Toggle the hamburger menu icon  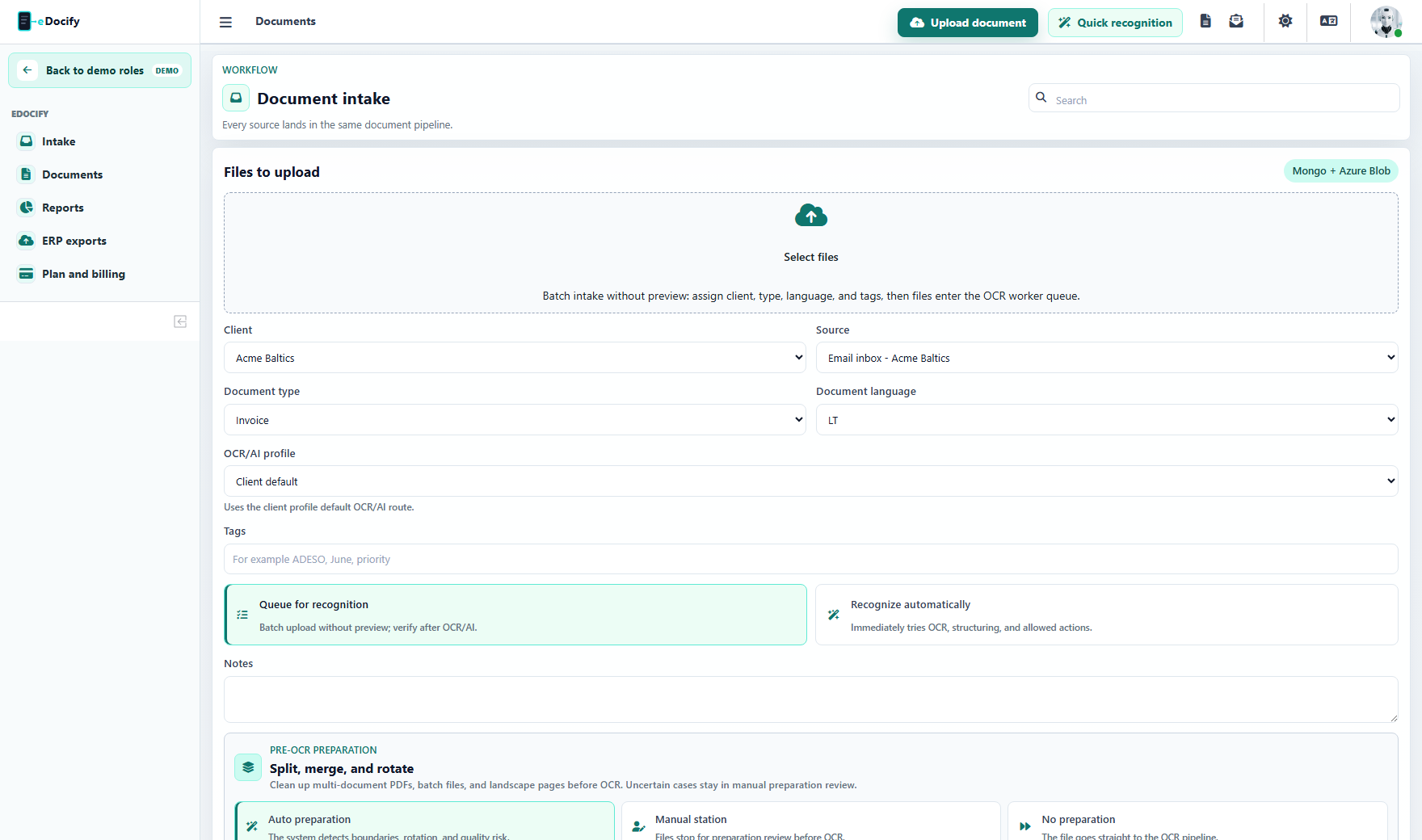click(x=225, y=22)
